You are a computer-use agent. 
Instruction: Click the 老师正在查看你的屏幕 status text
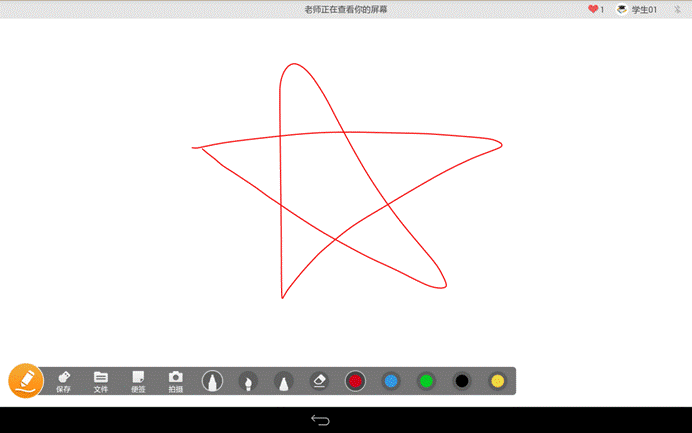point(346,9)
